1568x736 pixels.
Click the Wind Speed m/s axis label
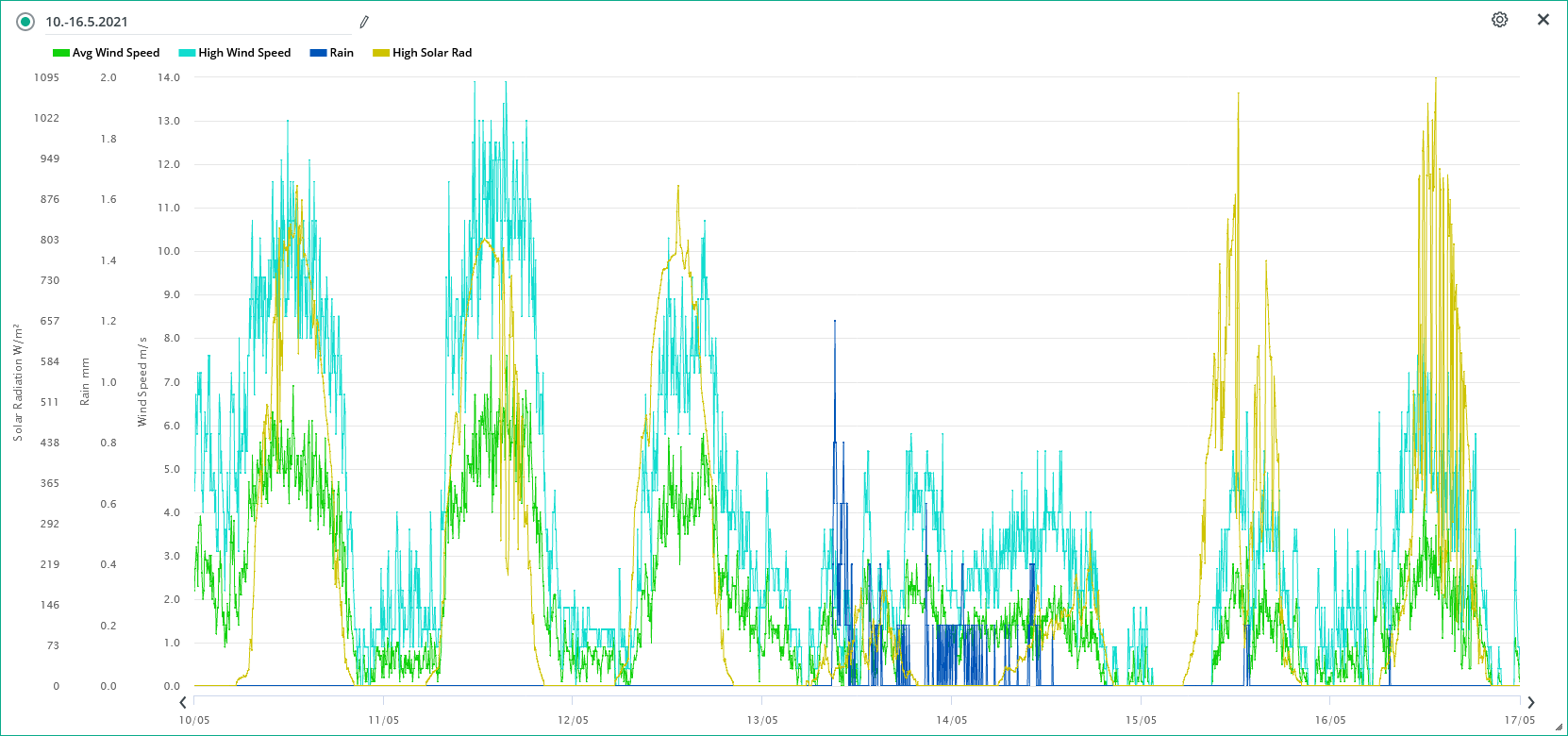click(x=142, y=381)
